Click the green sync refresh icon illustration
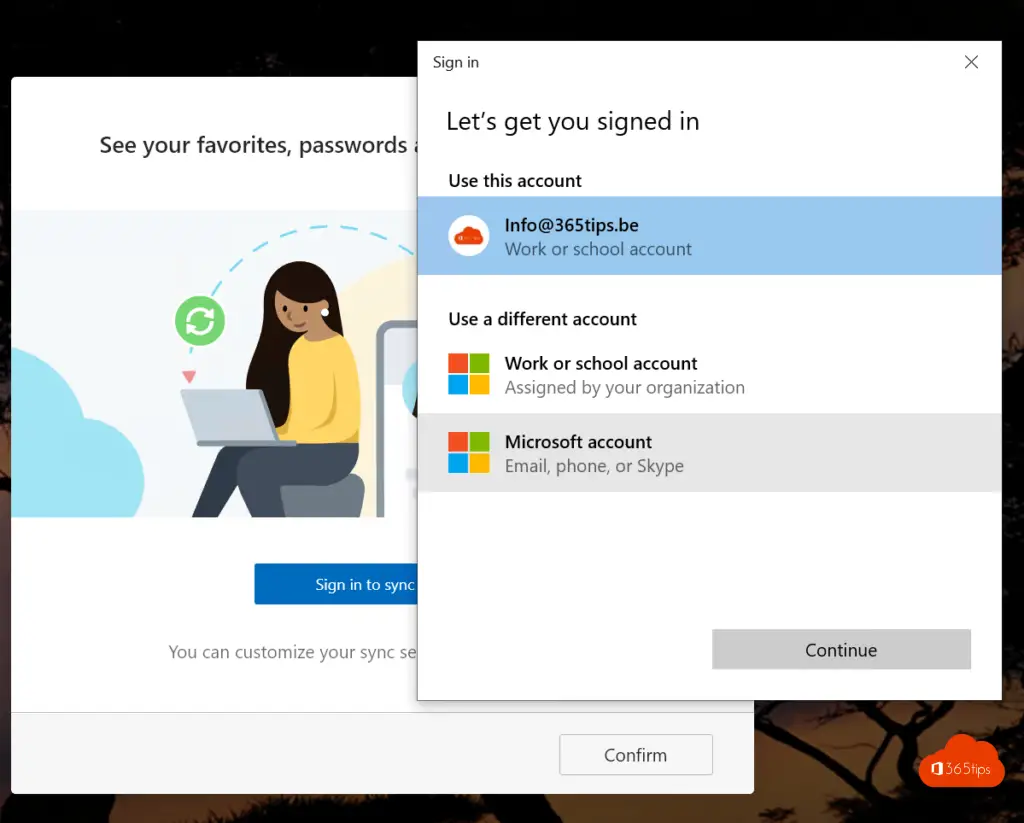Viewport: 1024px width, 823px height. pos(200,321)
